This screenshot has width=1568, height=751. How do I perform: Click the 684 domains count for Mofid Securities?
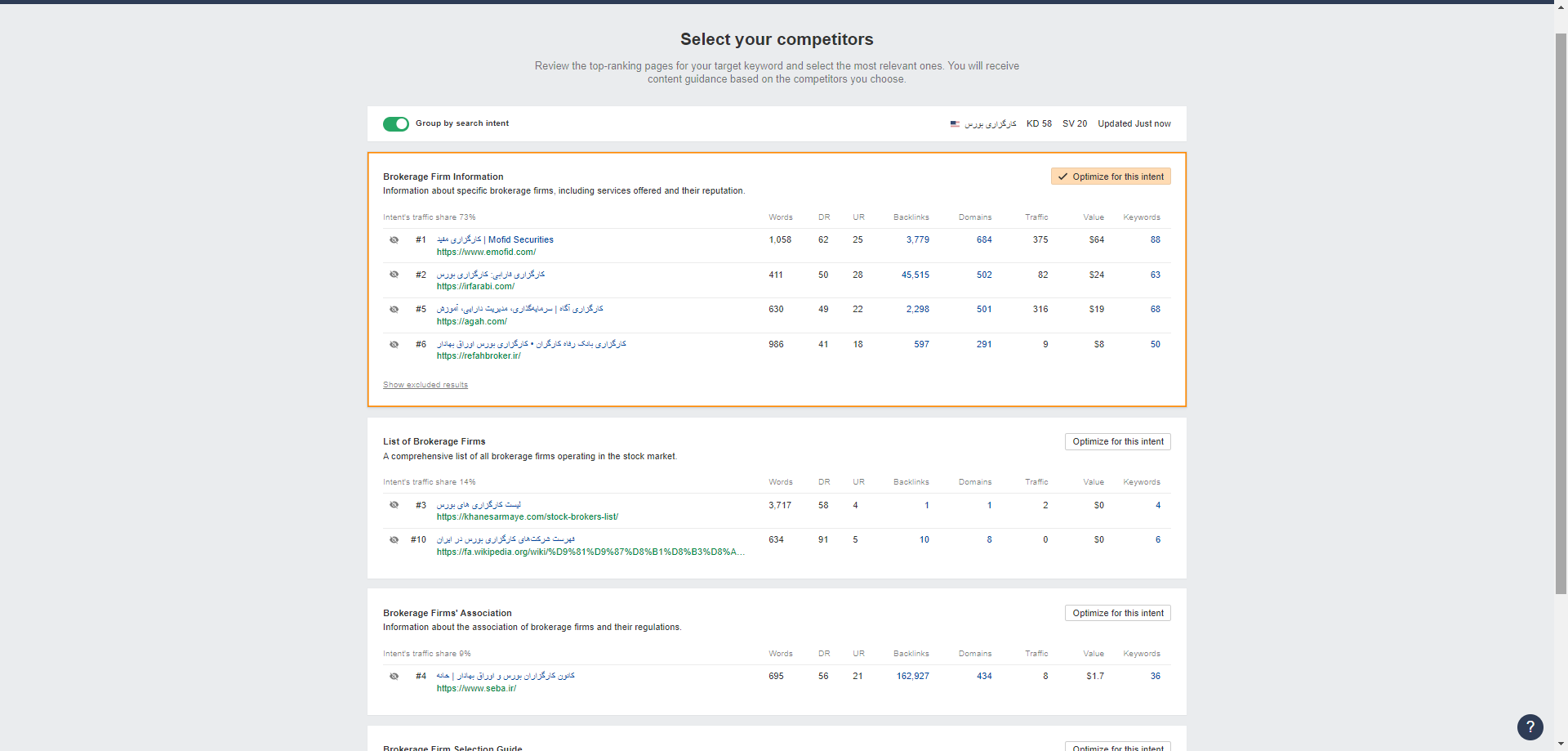pos(984,240)
